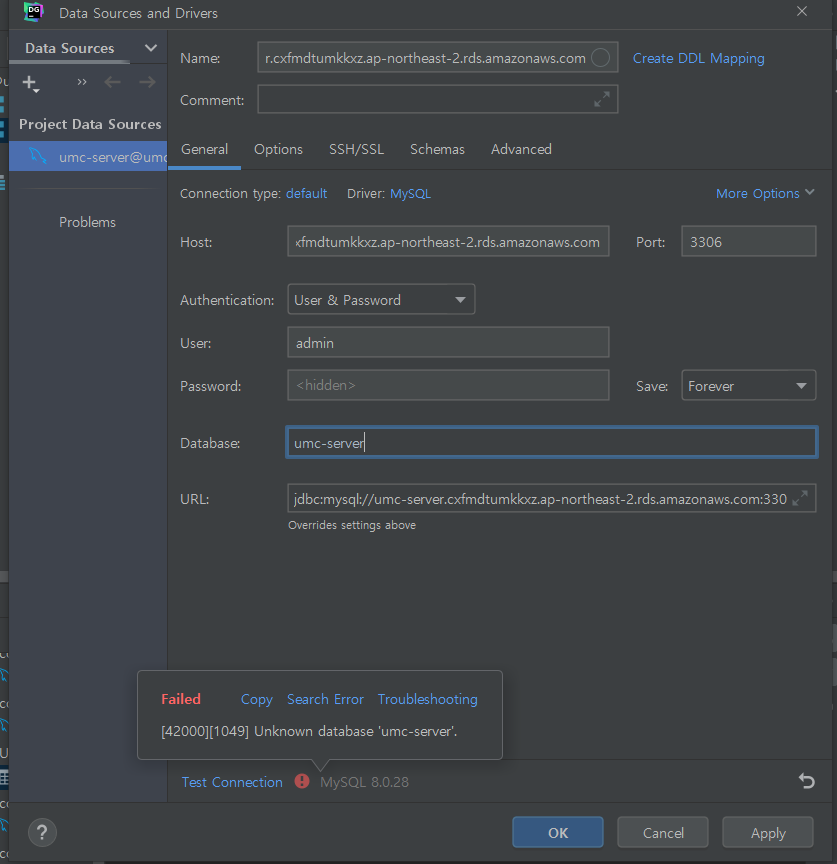Focus the User field showing admin
The image size is (837, 864).
(x=448, y=342)
